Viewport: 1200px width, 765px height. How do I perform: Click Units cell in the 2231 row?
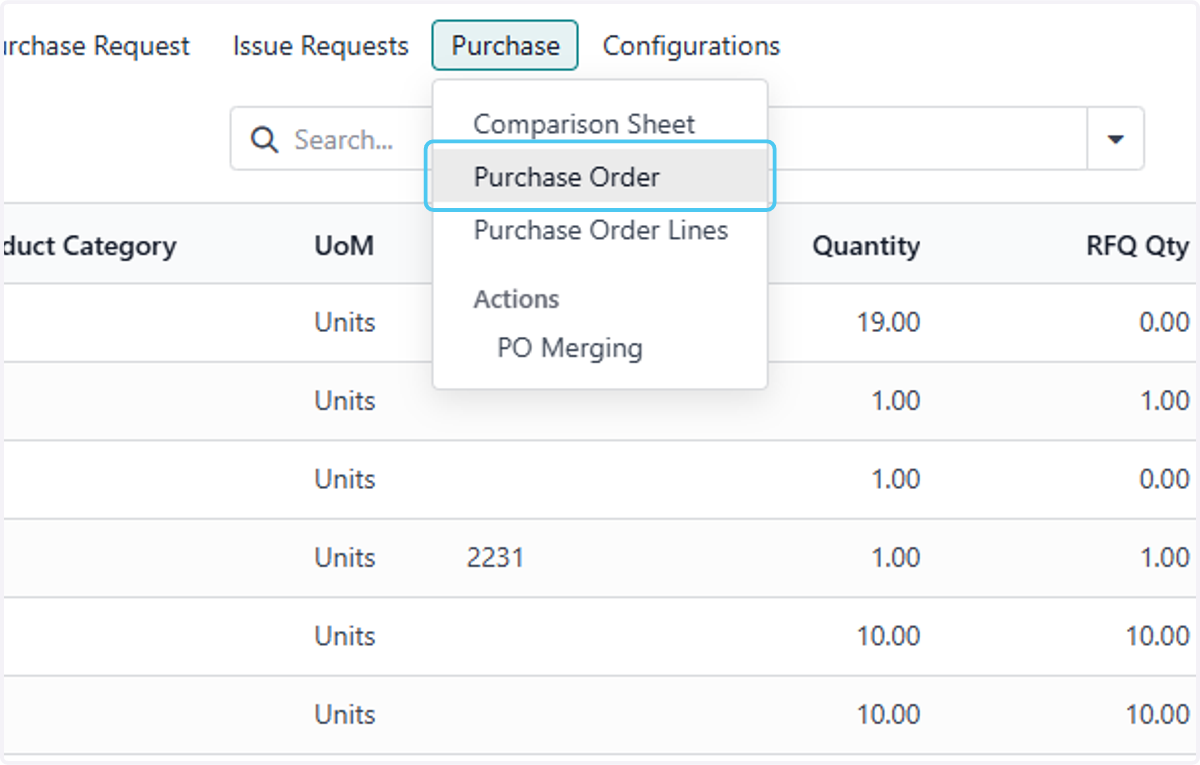[345, 557]
